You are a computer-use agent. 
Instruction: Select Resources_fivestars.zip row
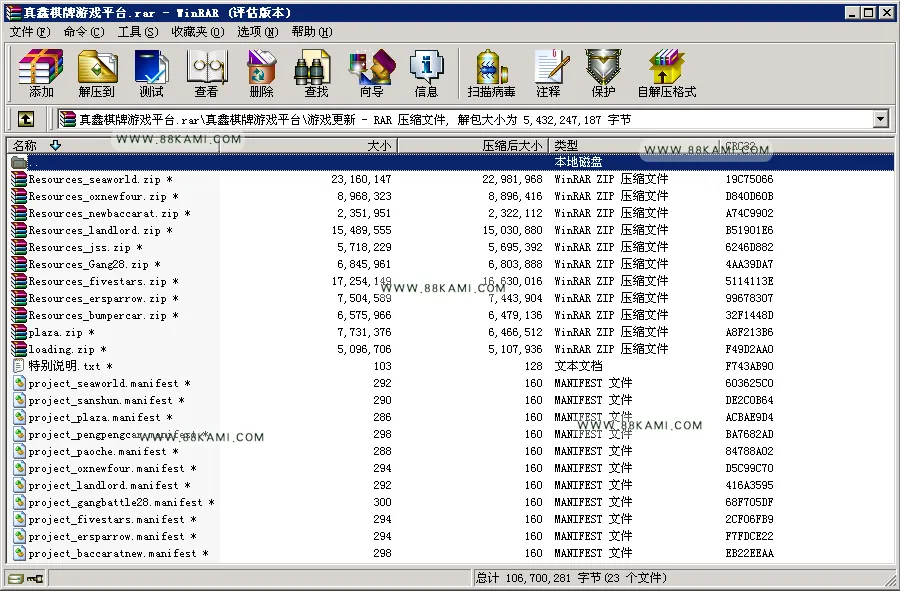tap(451, 281)
